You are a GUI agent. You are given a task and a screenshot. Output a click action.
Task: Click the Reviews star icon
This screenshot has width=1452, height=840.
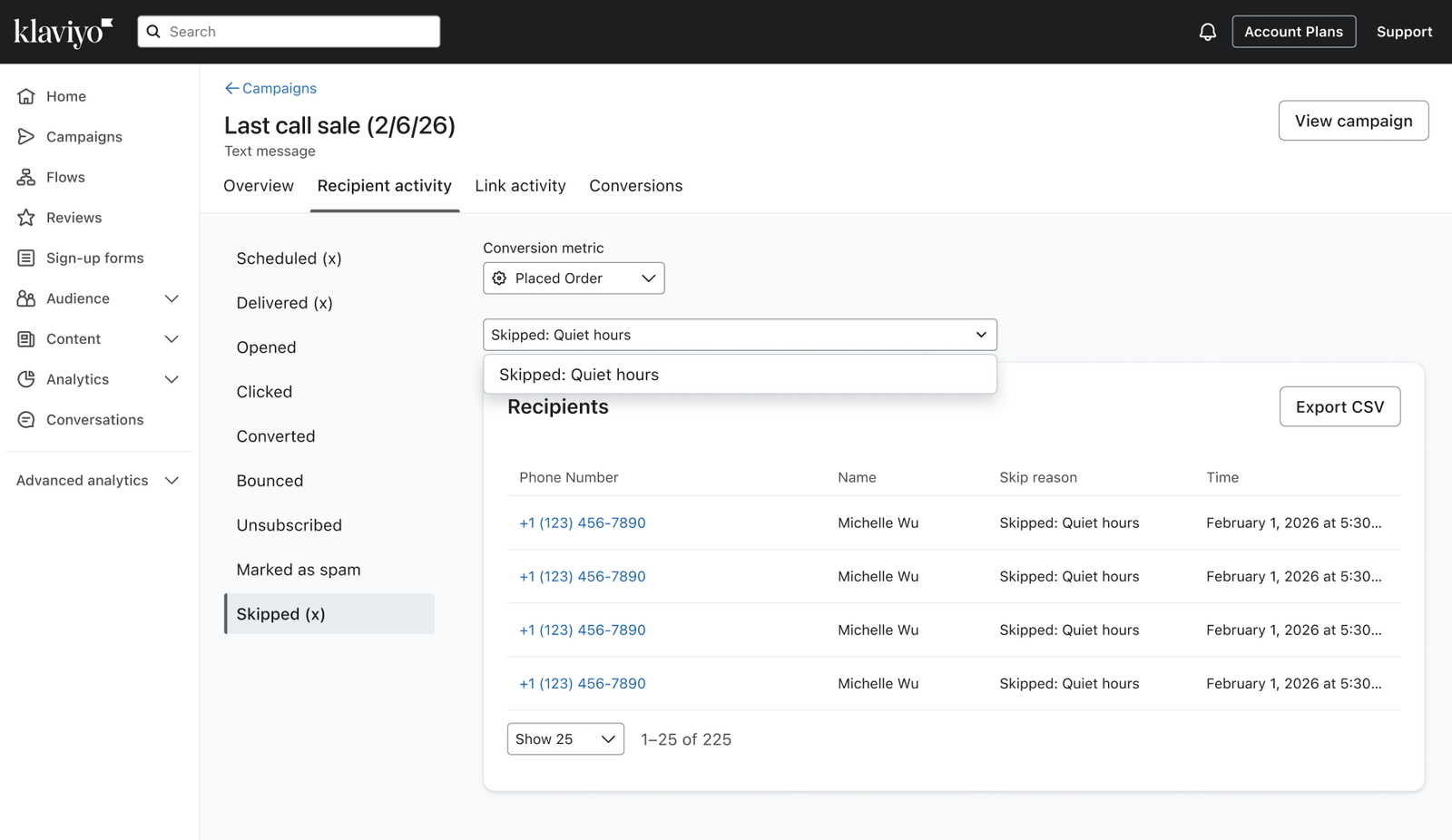click(26, 218)
